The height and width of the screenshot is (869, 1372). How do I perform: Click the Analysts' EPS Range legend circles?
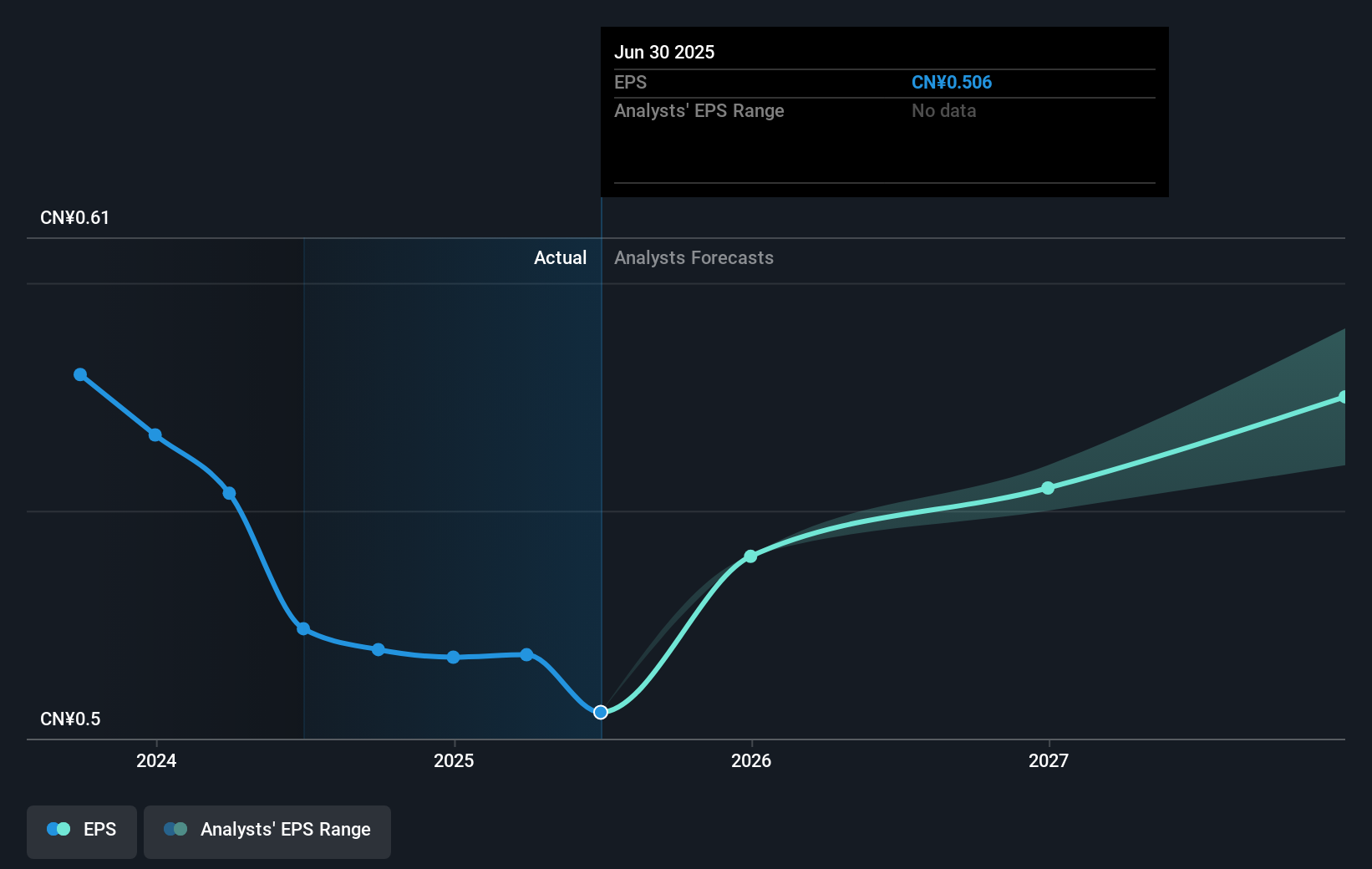pyautogui.click(x=175, y=829)
